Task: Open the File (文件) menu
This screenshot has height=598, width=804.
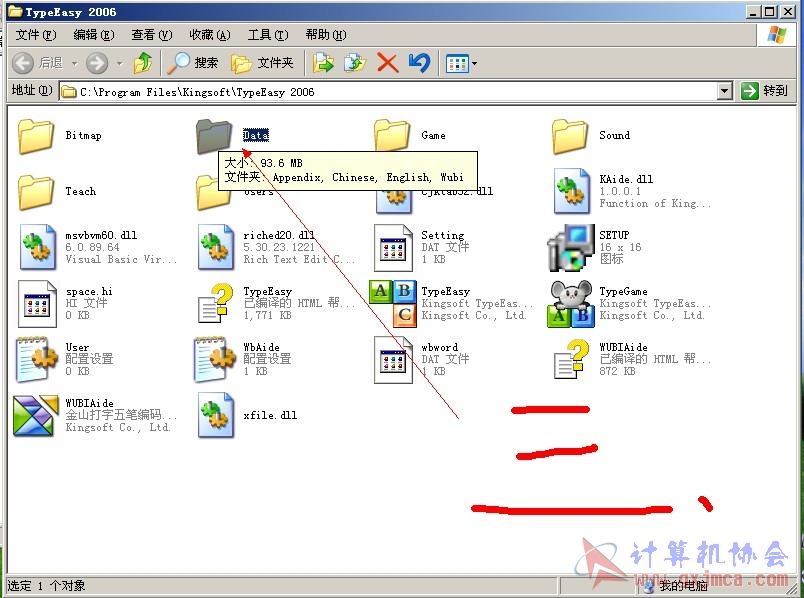Action: click(35, 35)
